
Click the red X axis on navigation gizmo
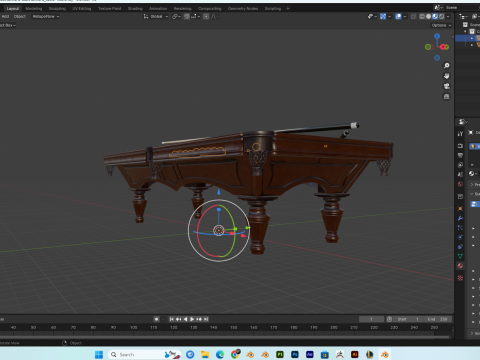443,47
